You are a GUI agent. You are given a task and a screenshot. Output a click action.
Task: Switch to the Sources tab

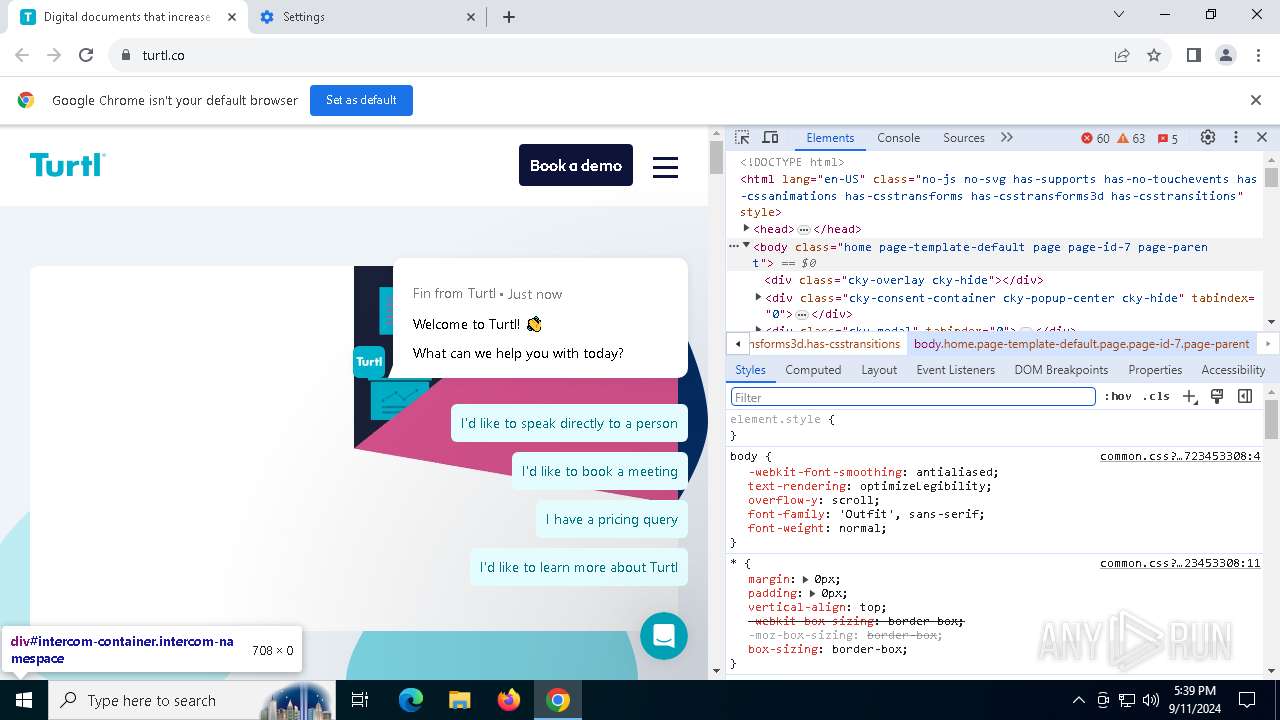coord(964,138)
